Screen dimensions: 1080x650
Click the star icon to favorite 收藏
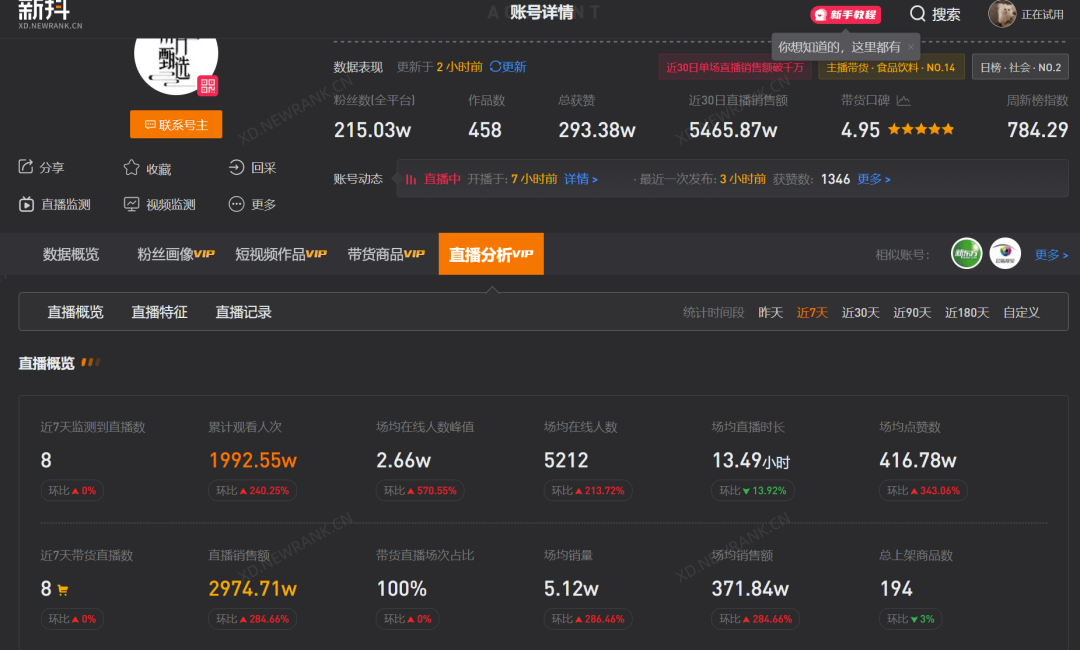131,167
